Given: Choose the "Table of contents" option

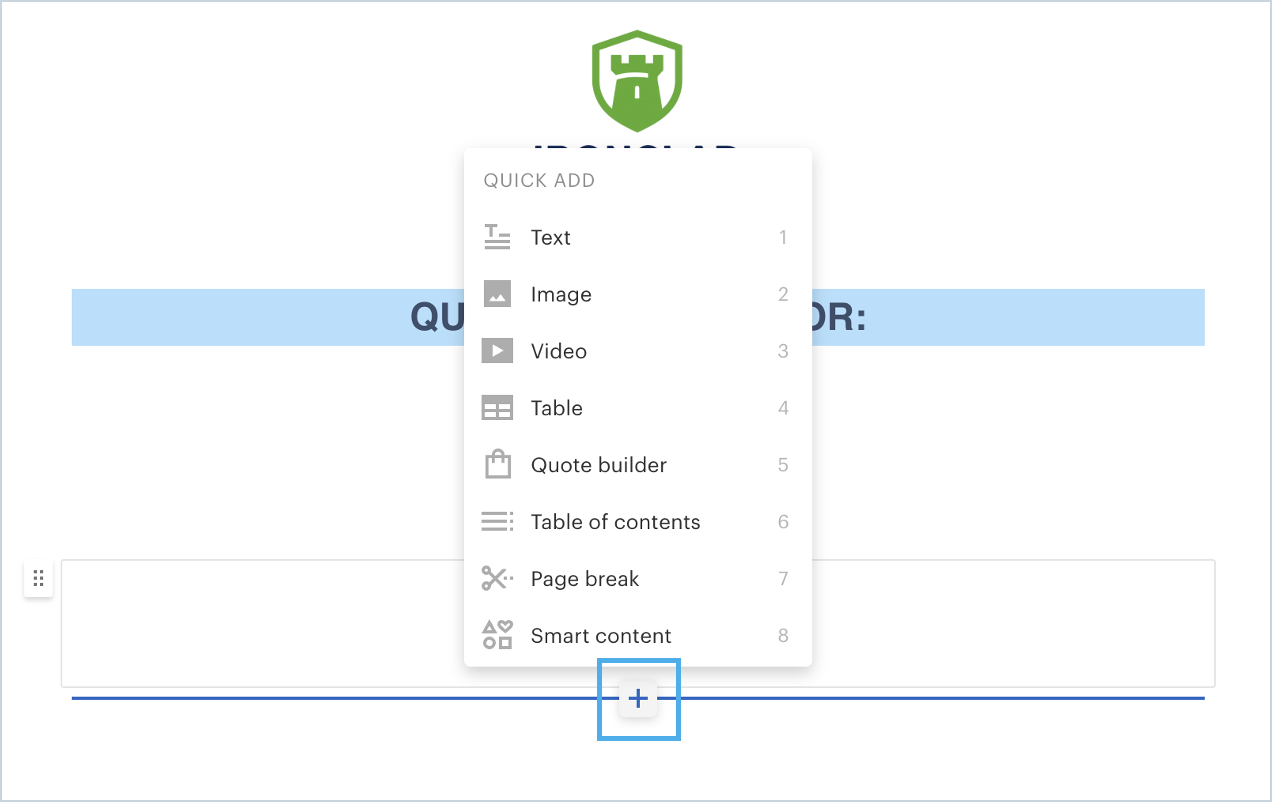Looking at the screenshot, I should click(616, 522).
